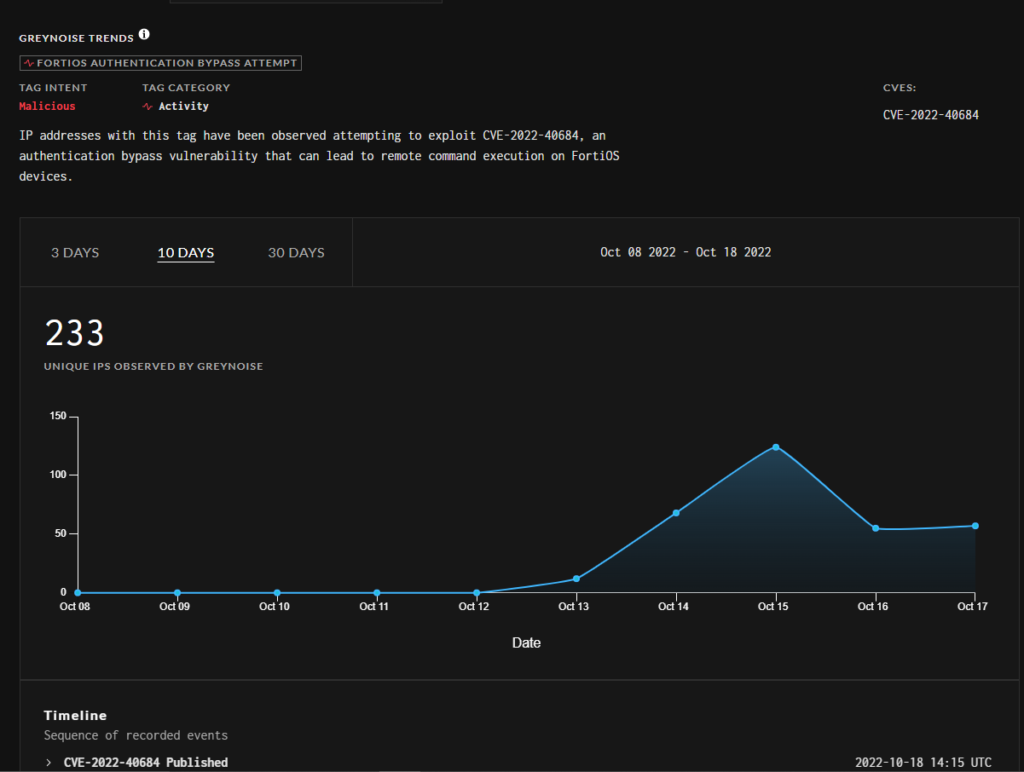This screenshot has width=1024, height=772.
Task: Click the Oct 08 data point on chart
Action: coord(78,592)
